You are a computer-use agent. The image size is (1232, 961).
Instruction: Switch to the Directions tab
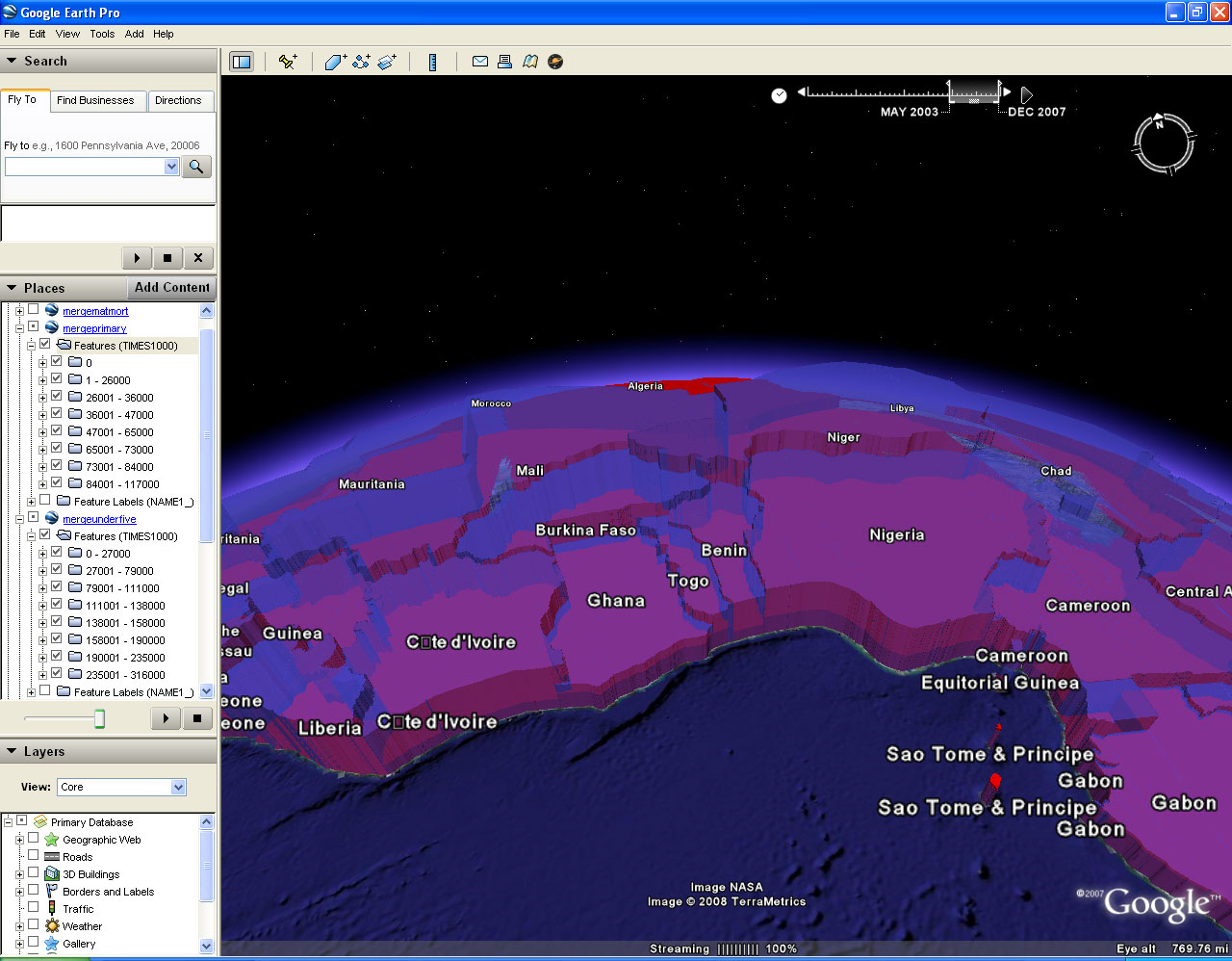[x=178, y=100]
